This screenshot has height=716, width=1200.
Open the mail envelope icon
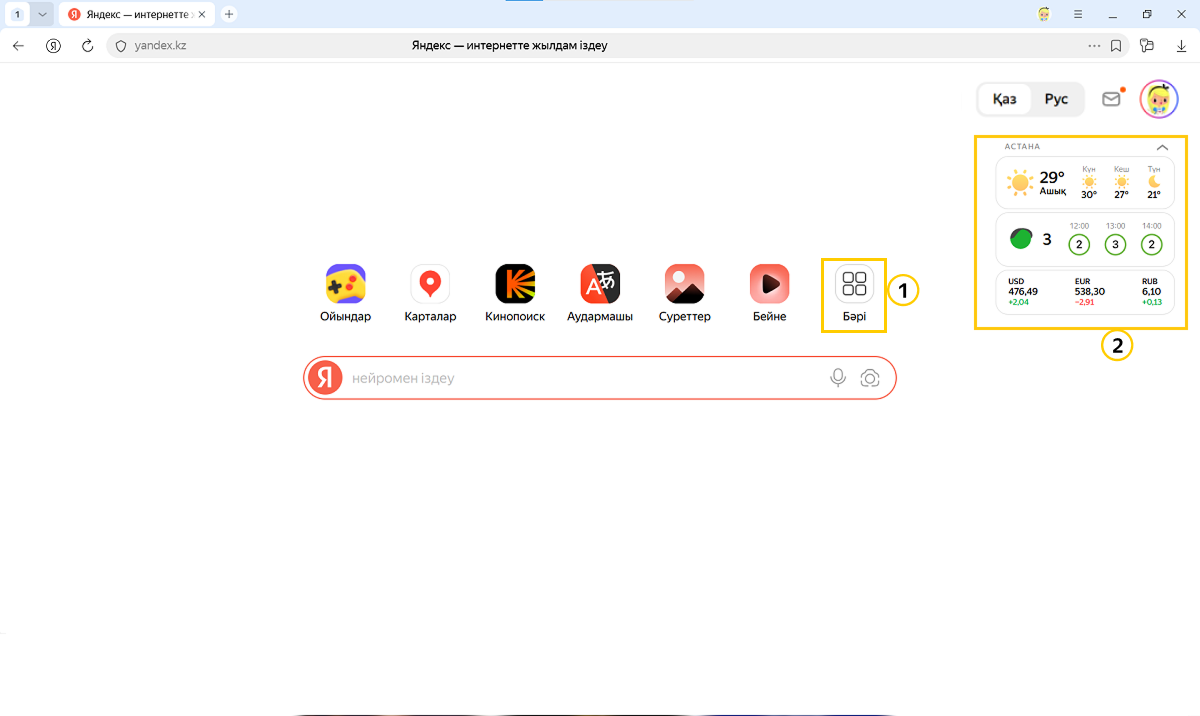tap(1111, 98)
